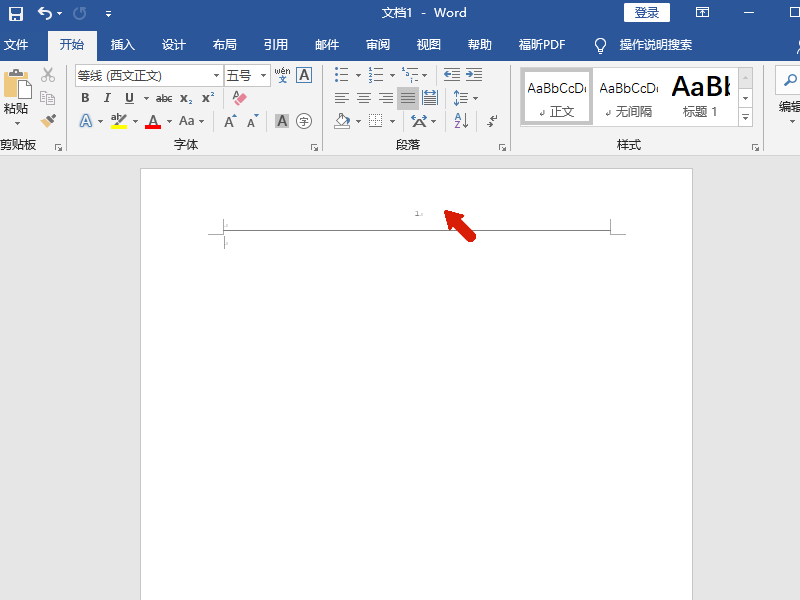Screen dimensions: 800x600
Task: Open highlight color dropdown arrow
Action: tap(135, 121)
